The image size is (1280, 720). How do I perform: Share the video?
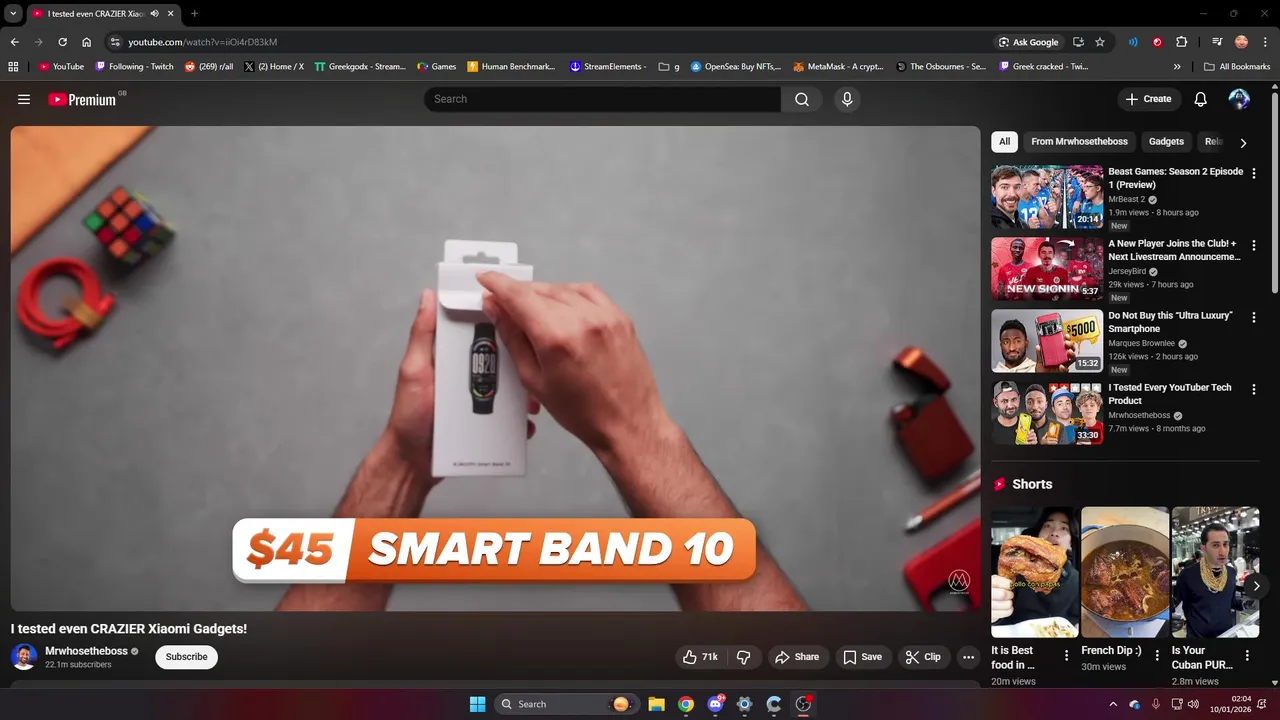point(797,657)
